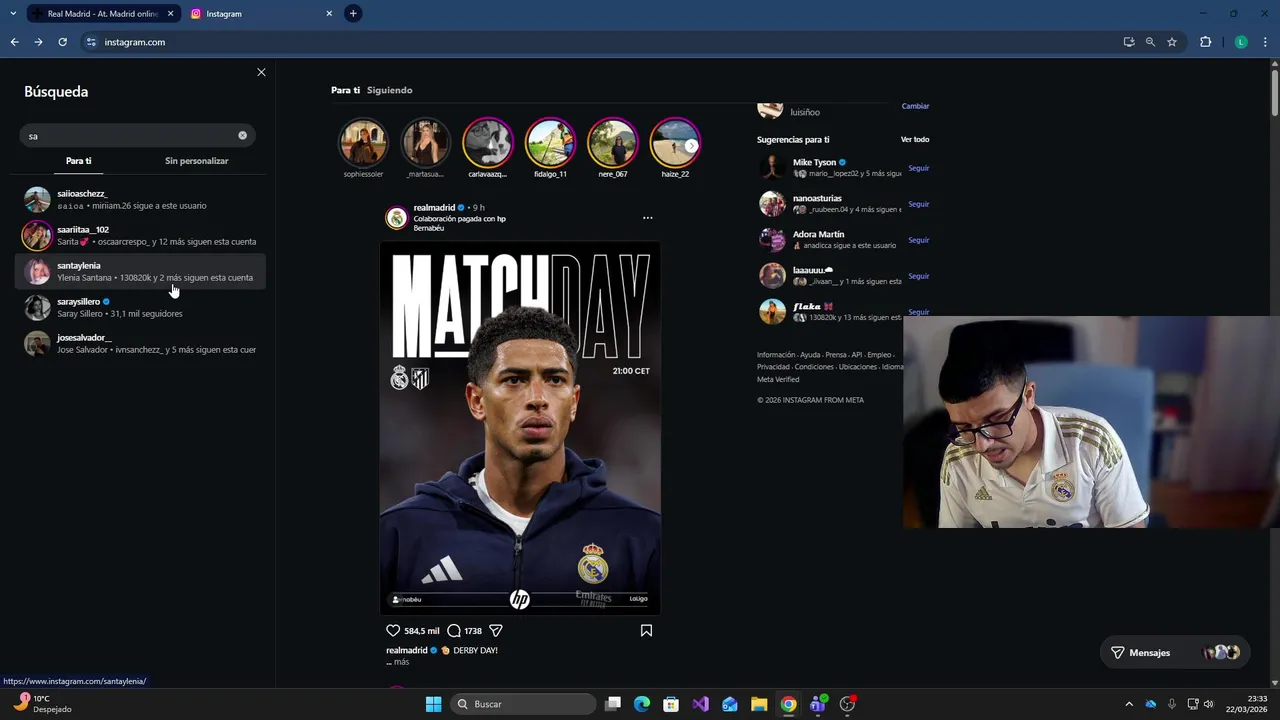This screenshot has height=720, width=1280.
Task: Open Chrome tab search dropdown
Action: click(x=13, y=14)
